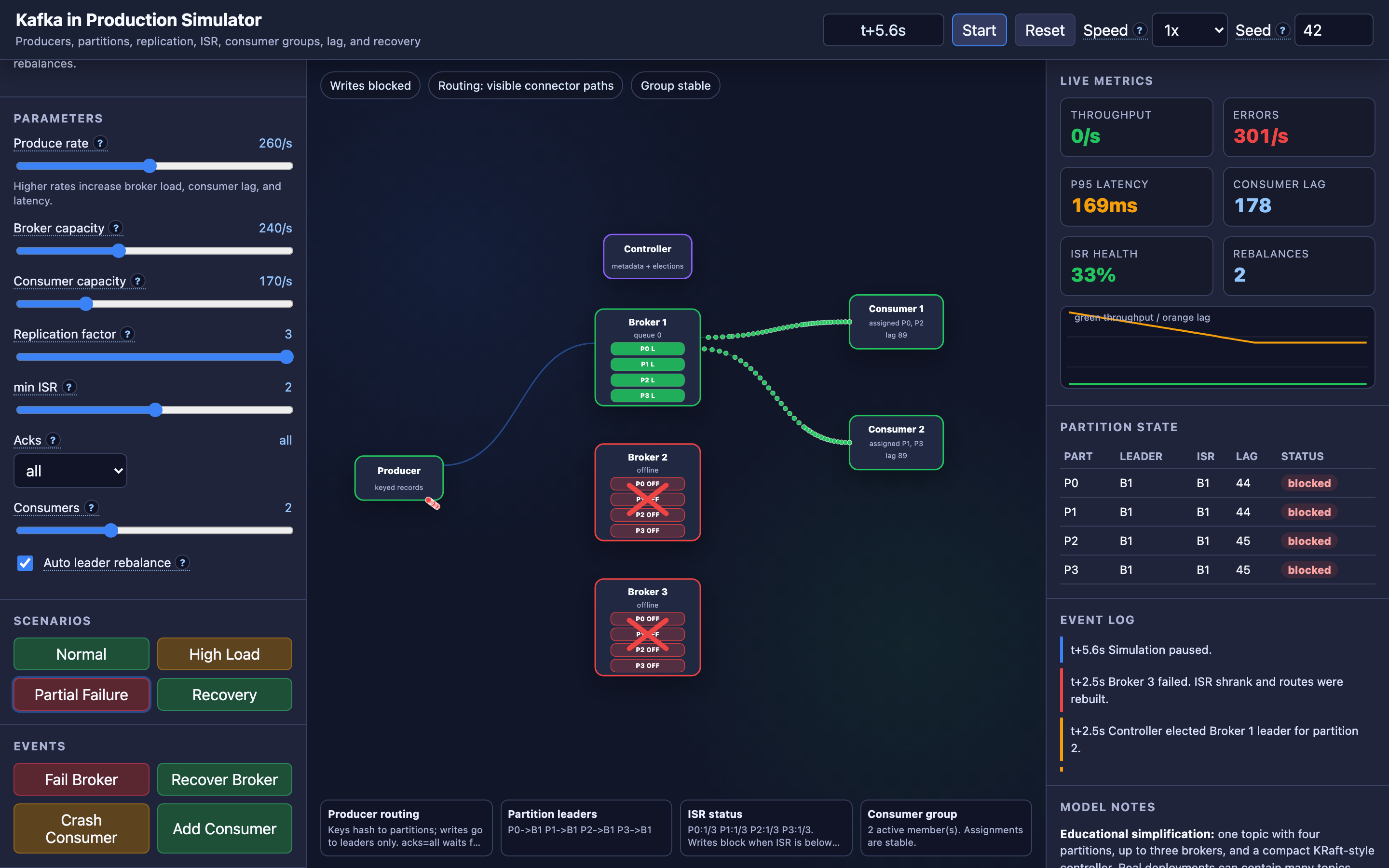Click the Writes blocked status pill
The height and width of the screenshot is (868, 1389).
tap(370, 85)
